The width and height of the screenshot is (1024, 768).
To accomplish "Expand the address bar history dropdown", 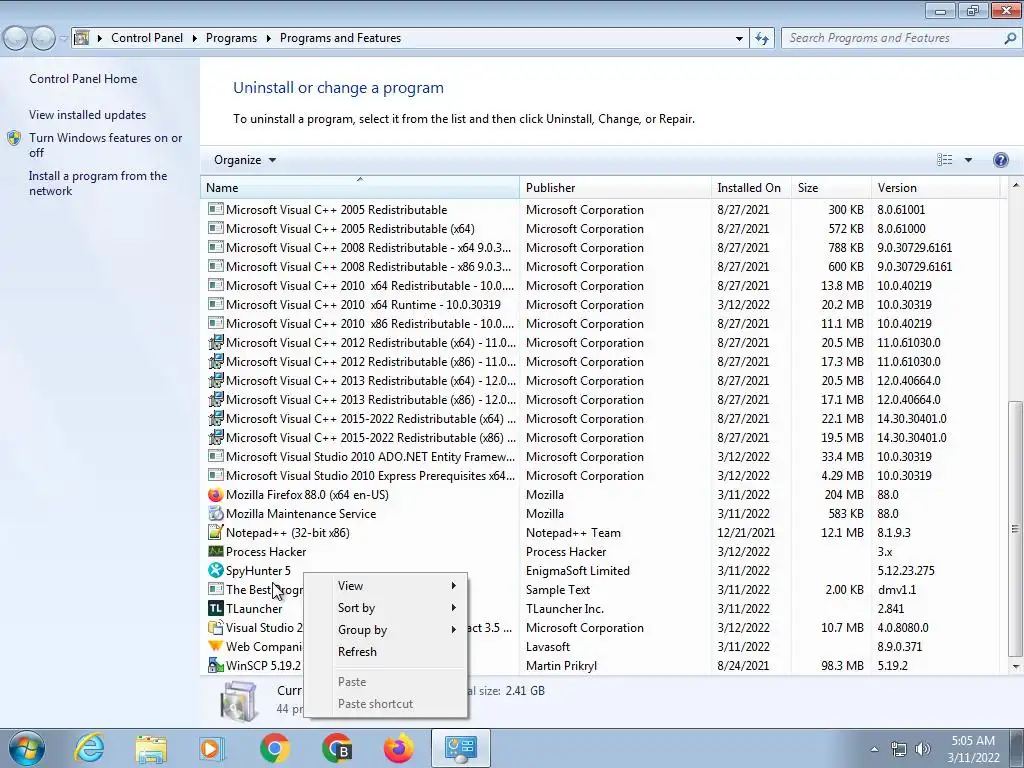I will click(x=739, y=39).
